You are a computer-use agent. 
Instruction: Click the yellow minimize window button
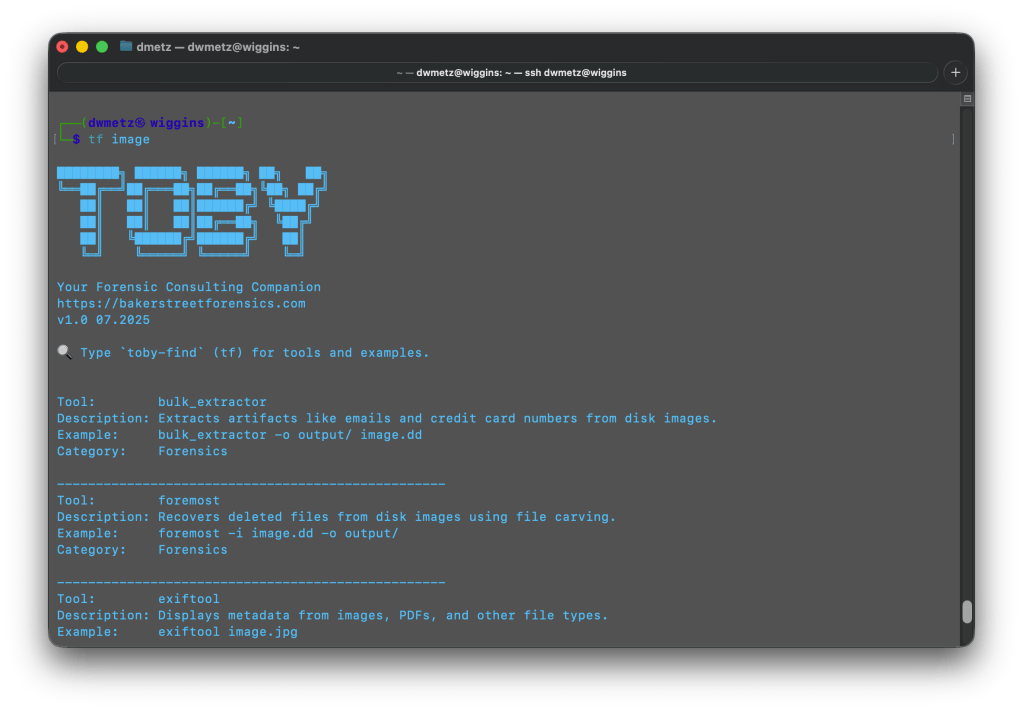[82, 46]
